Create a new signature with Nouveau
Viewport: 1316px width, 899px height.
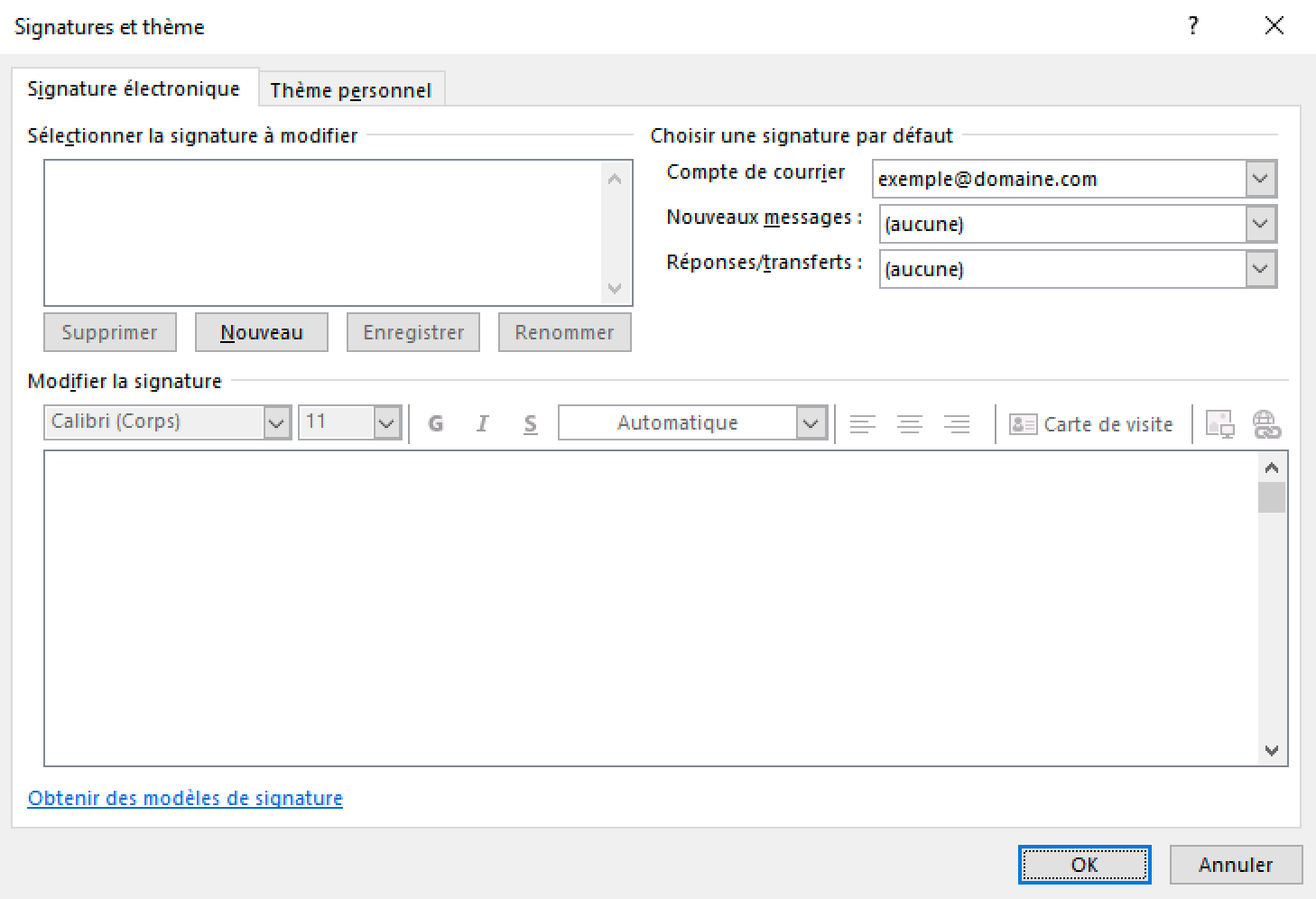tap(261, 332)
